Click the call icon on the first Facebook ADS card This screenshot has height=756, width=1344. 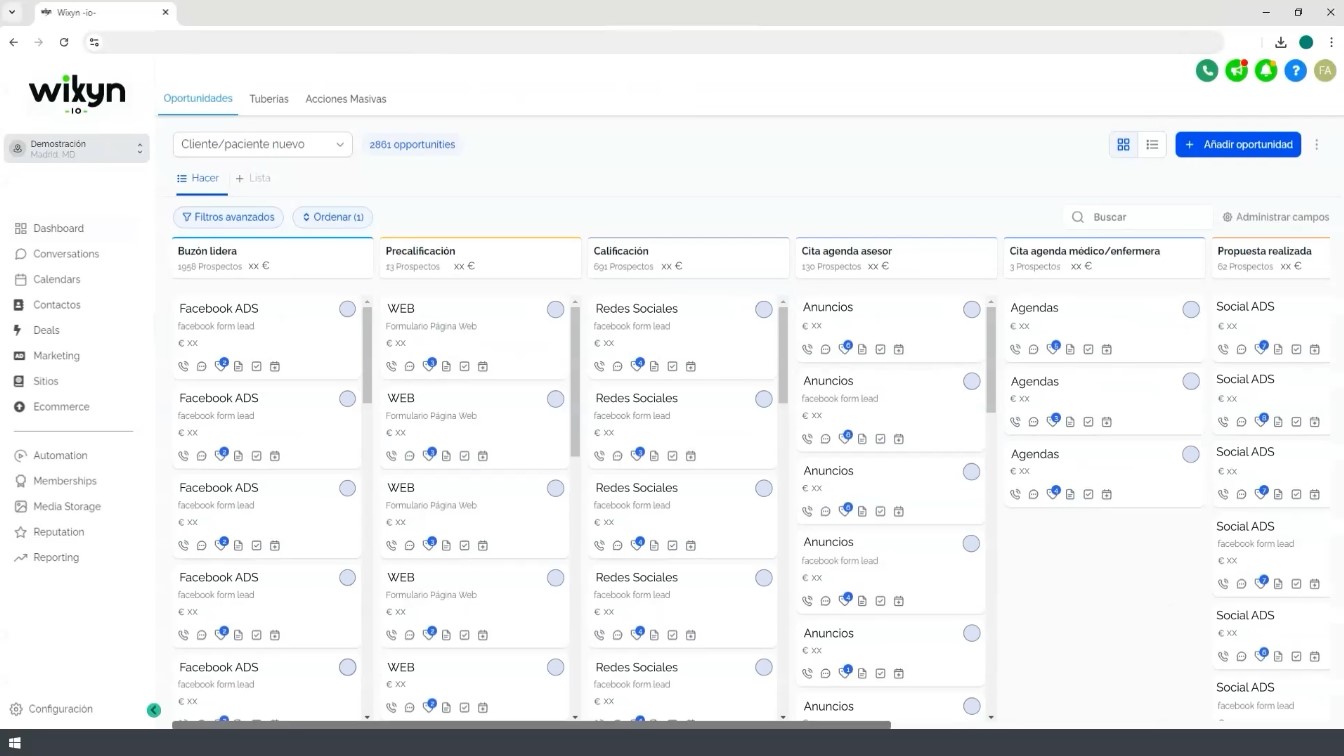pyautogui.click(x=183, y=366)
